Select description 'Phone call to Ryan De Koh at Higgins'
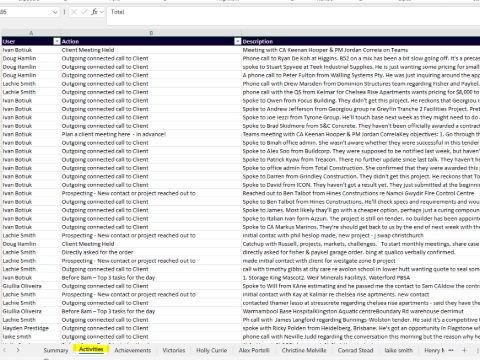This screenshot has width=480, height=360. tap(361, 58)
